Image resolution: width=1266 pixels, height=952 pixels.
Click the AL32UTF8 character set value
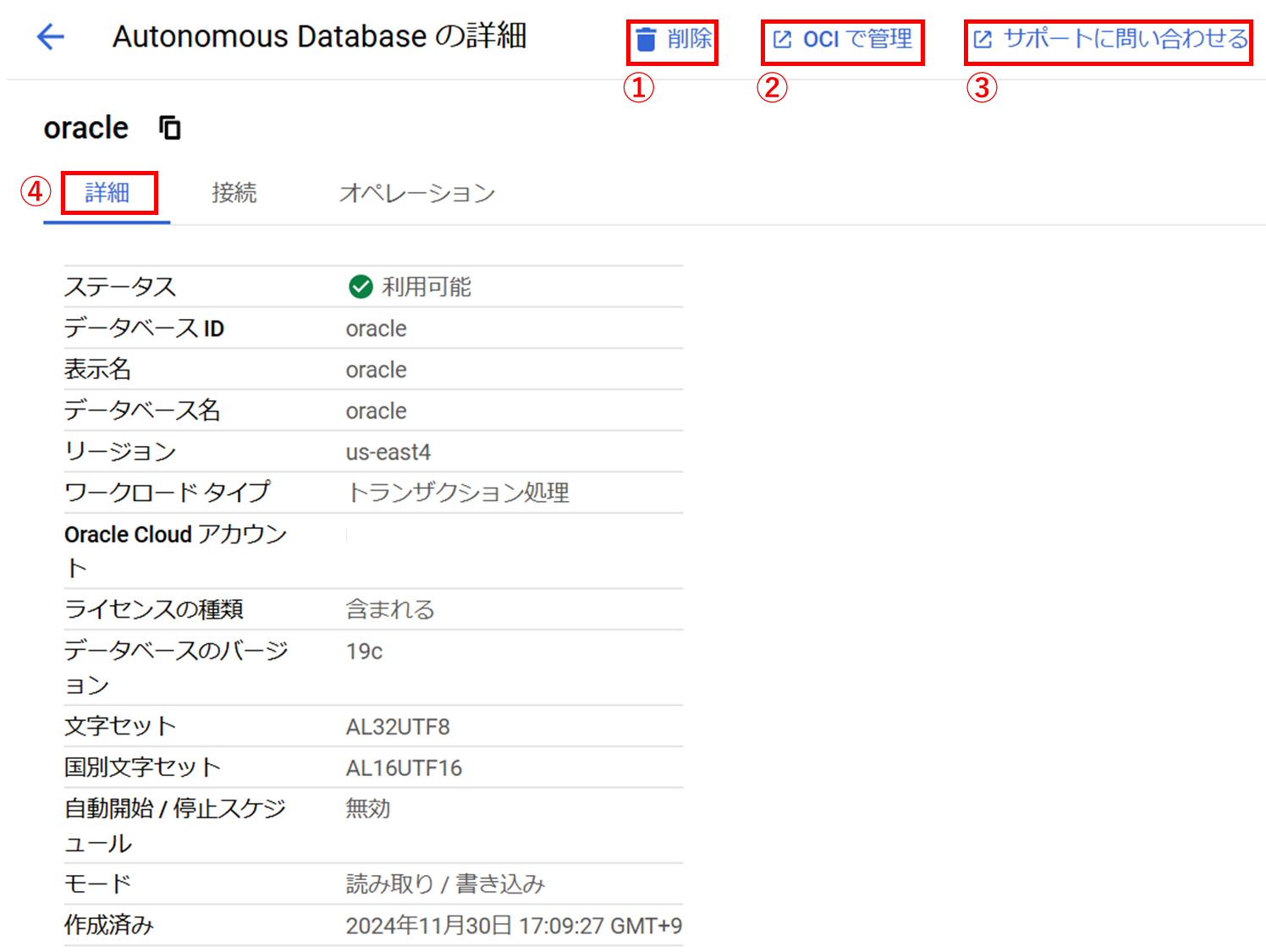(398, 727)
